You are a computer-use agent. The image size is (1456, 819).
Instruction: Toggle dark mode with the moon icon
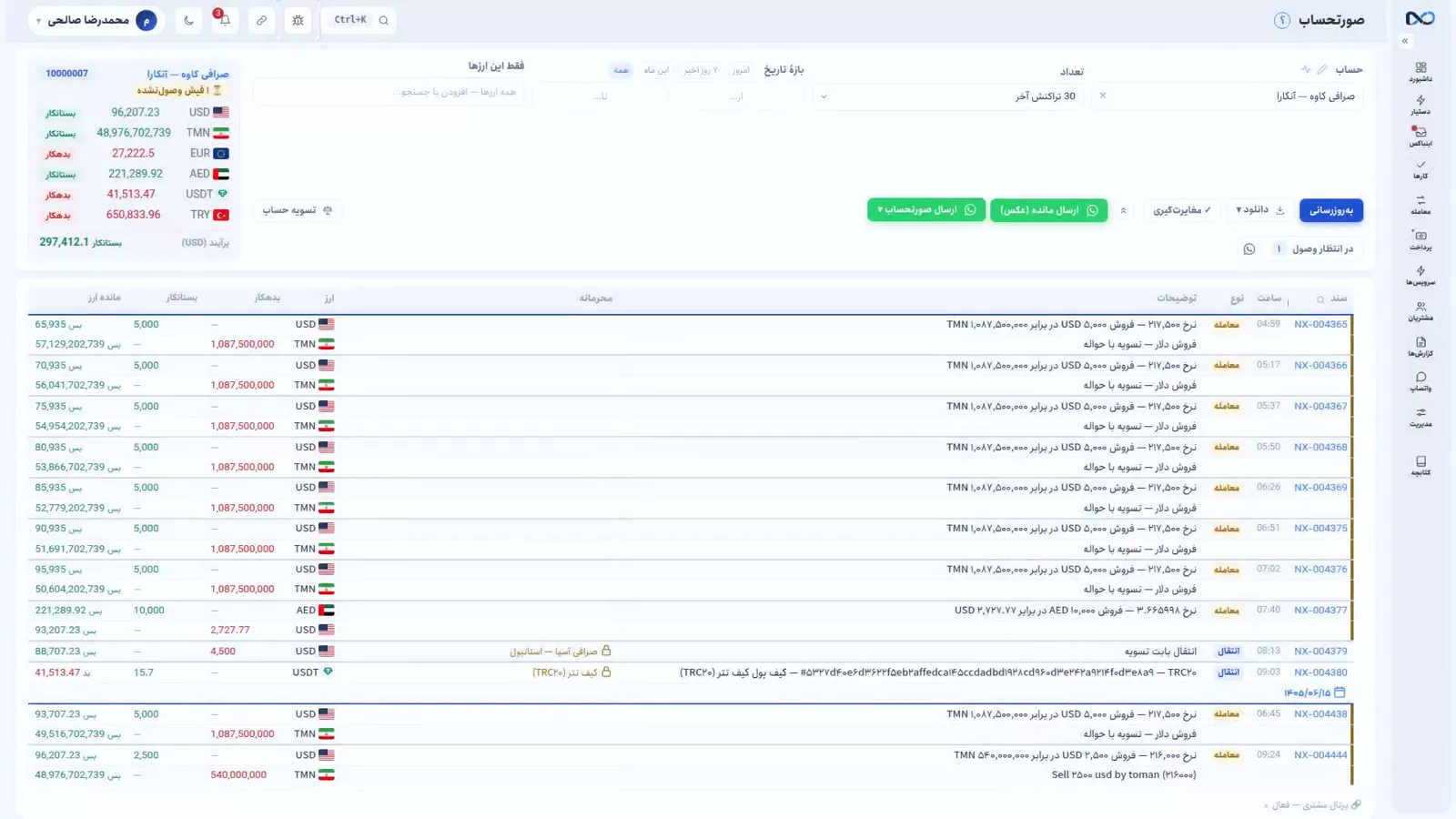point(188,20)
